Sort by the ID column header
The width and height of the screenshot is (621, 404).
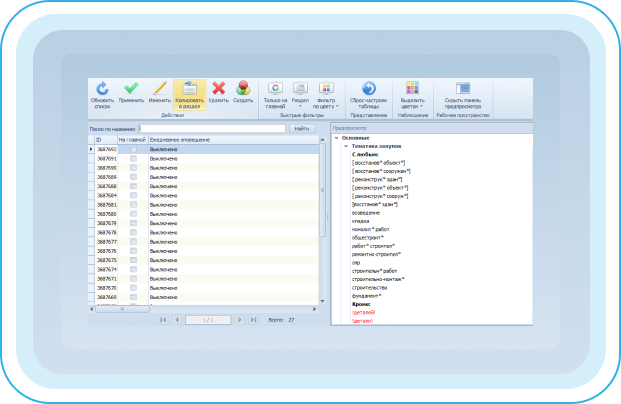pyautogui.click(x=106, y=140)
